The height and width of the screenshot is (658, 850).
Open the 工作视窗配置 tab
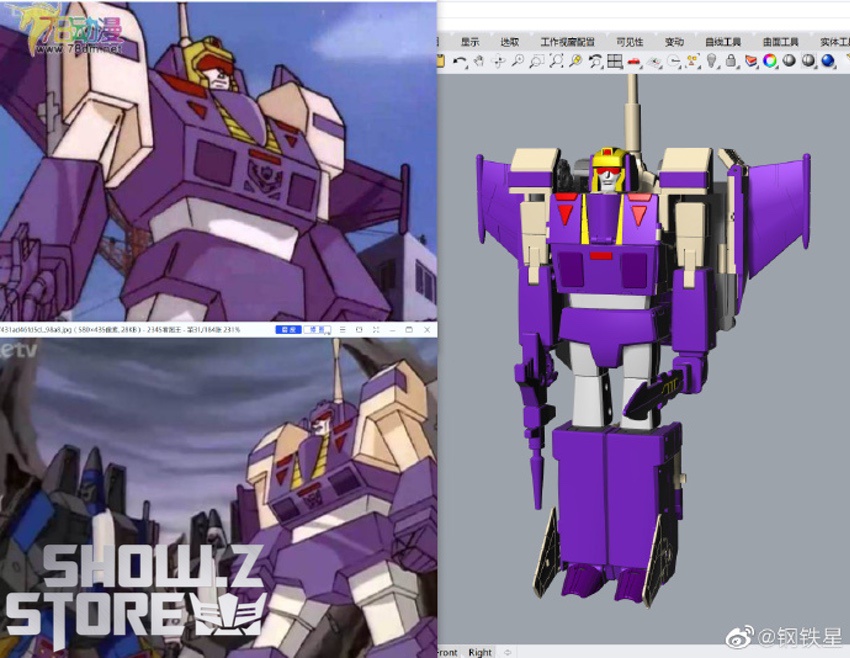pos(568,42)
